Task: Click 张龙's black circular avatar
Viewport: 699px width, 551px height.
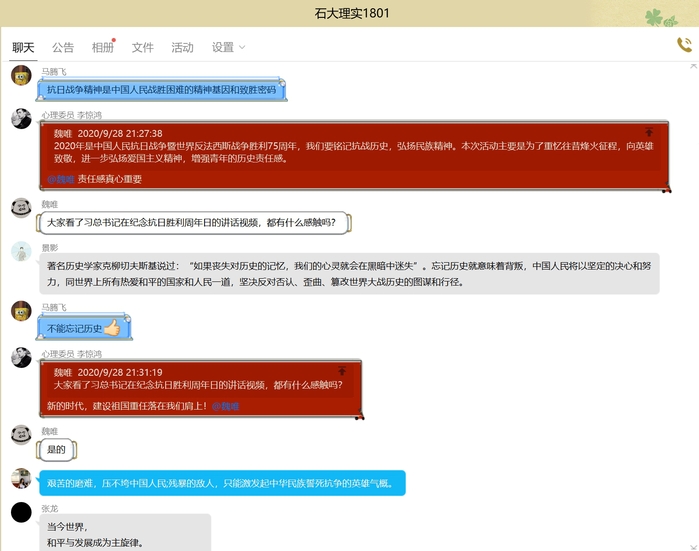Action: [21, 513]
